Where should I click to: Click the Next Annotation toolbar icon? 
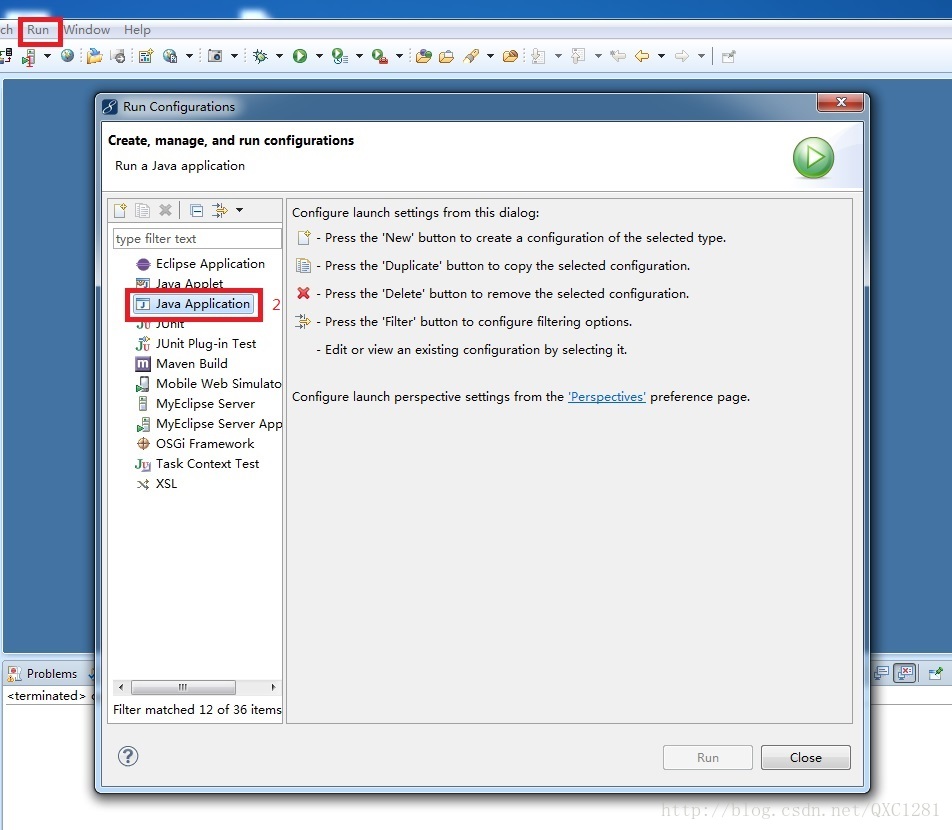pyautogui.click(x=539, y=56)
